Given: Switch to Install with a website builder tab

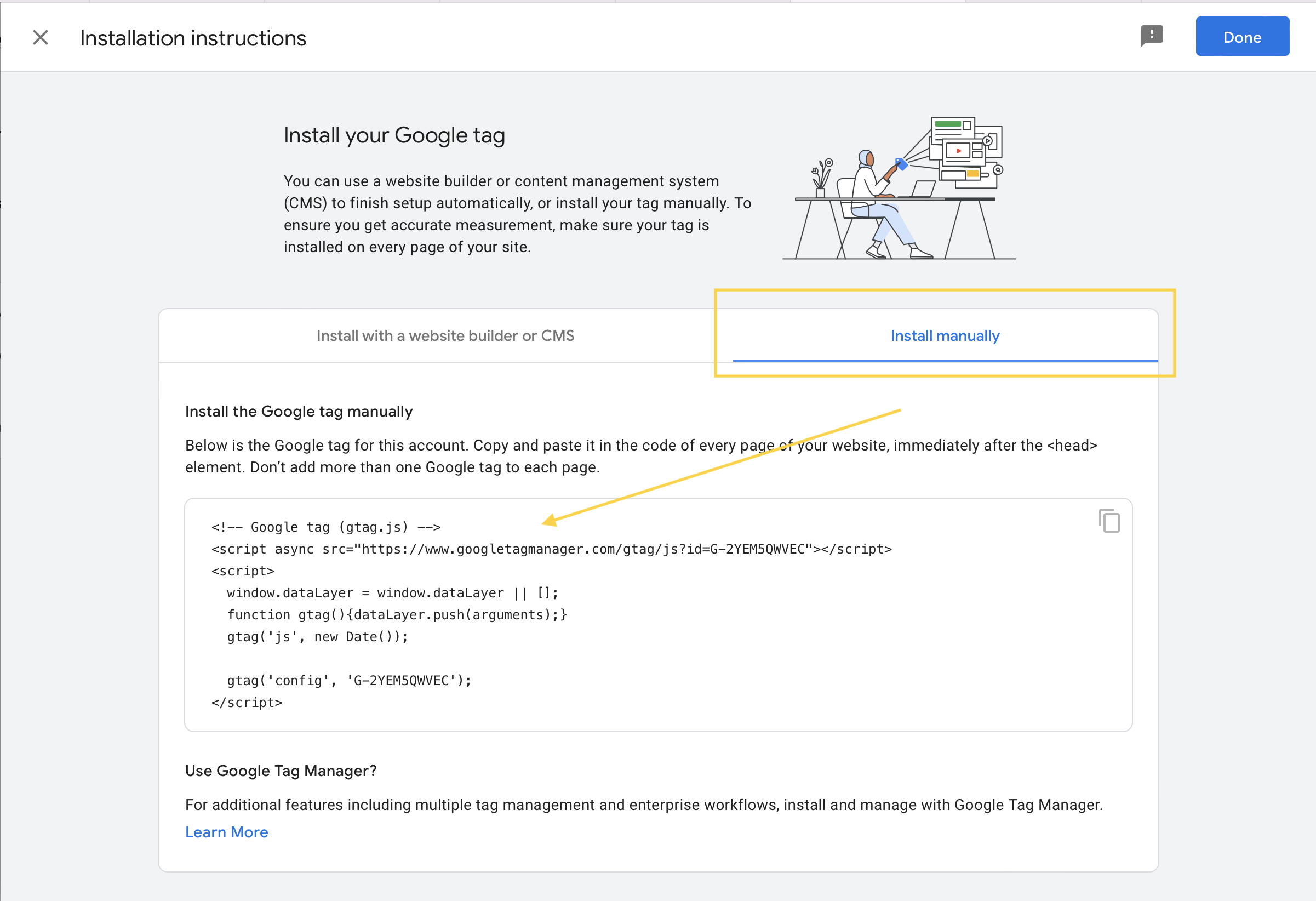Looking at the screenshot, I should tap(445, 336).
